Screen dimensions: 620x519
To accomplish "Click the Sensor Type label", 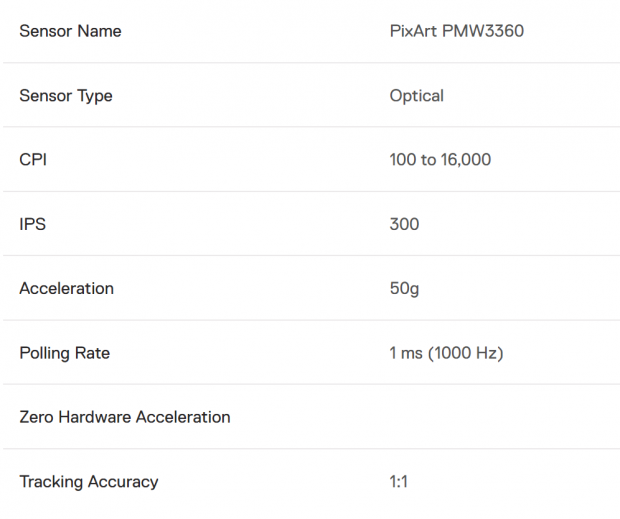I will 66,96.
